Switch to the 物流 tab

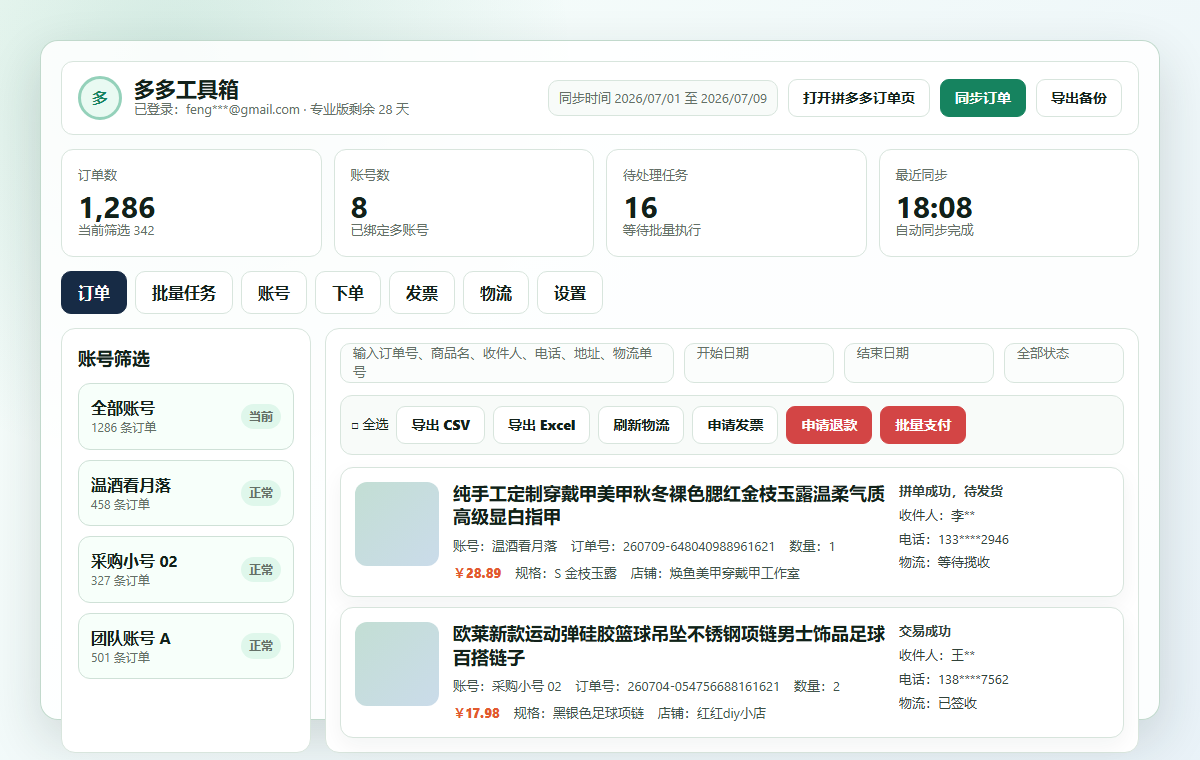(x=496, y=293)
